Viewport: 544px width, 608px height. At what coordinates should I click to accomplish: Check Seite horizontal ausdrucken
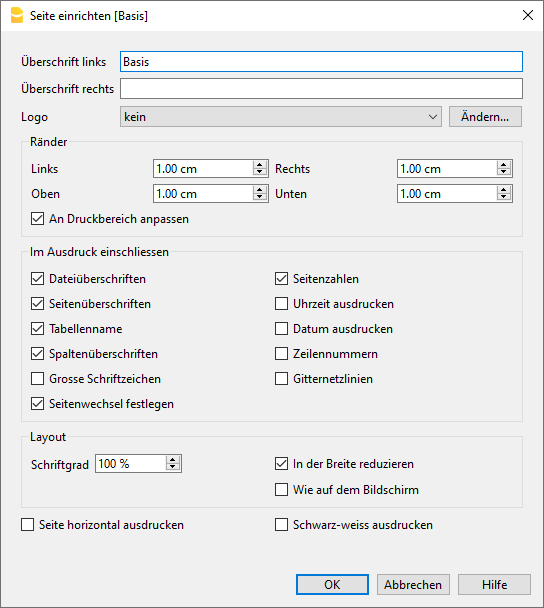pyautogui.click(x=28, y=525)
